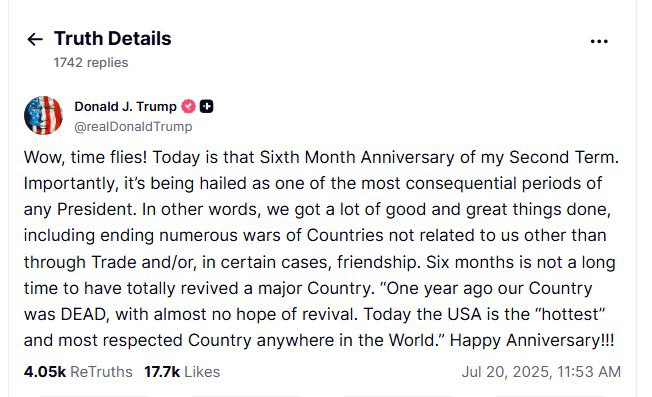Screen dimensions: 652x397
Task: Open the Donald J. Trump display name
Action: tap(125, 106)
